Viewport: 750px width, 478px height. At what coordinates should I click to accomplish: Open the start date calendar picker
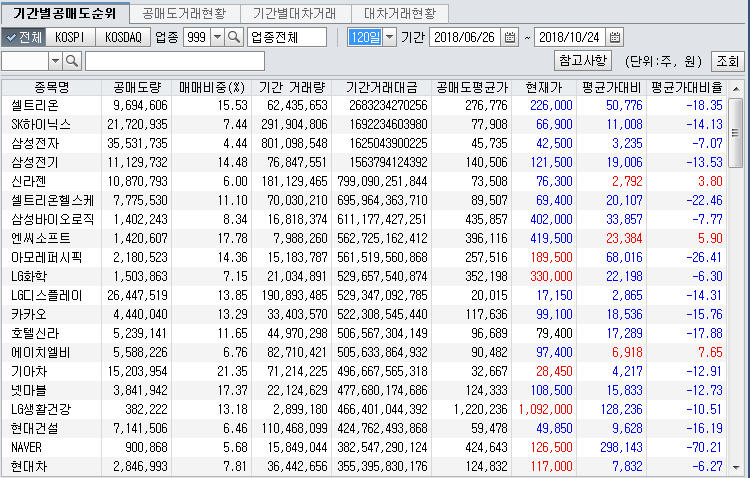pos(510,38)
